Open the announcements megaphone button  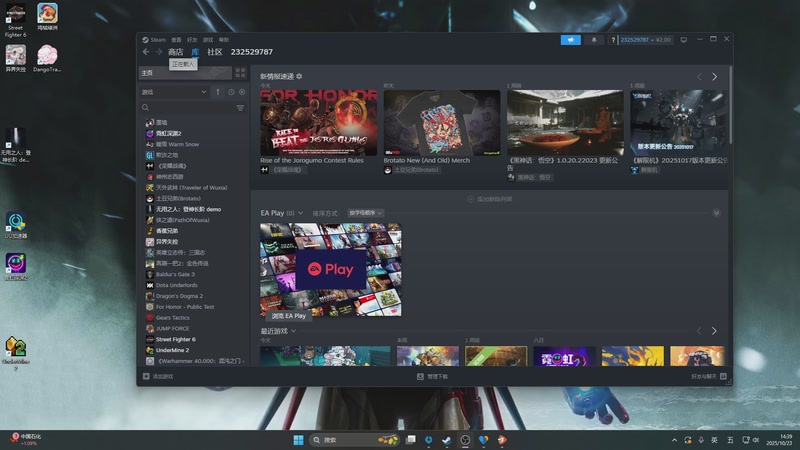tap(570, 40)
